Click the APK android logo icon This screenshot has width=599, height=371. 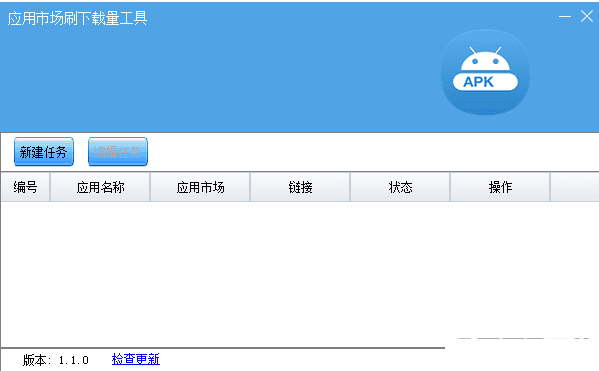485,72
